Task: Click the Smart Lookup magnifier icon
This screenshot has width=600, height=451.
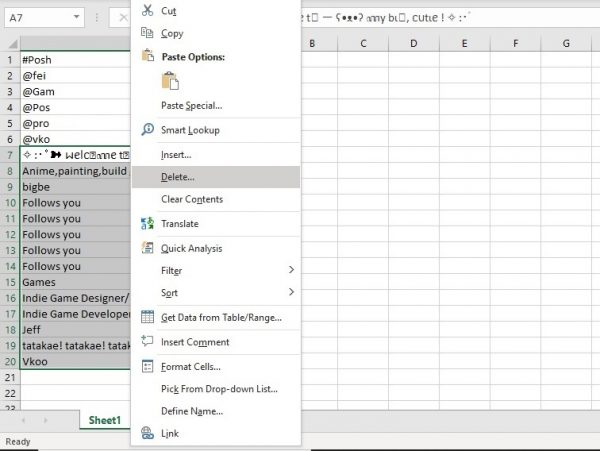Action: pyautogui.click(x=148, y=130)
